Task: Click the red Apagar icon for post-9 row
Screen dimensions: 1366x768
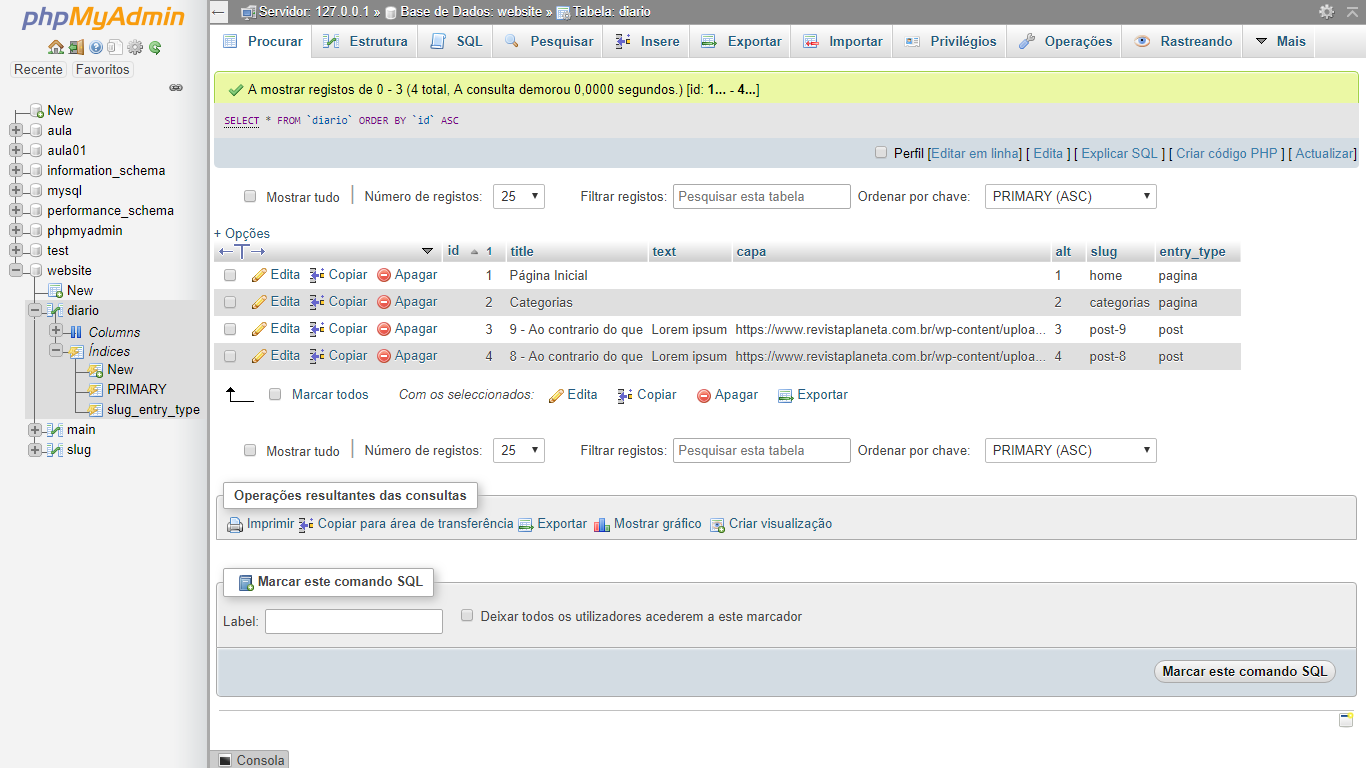Action: click(384, 329)
